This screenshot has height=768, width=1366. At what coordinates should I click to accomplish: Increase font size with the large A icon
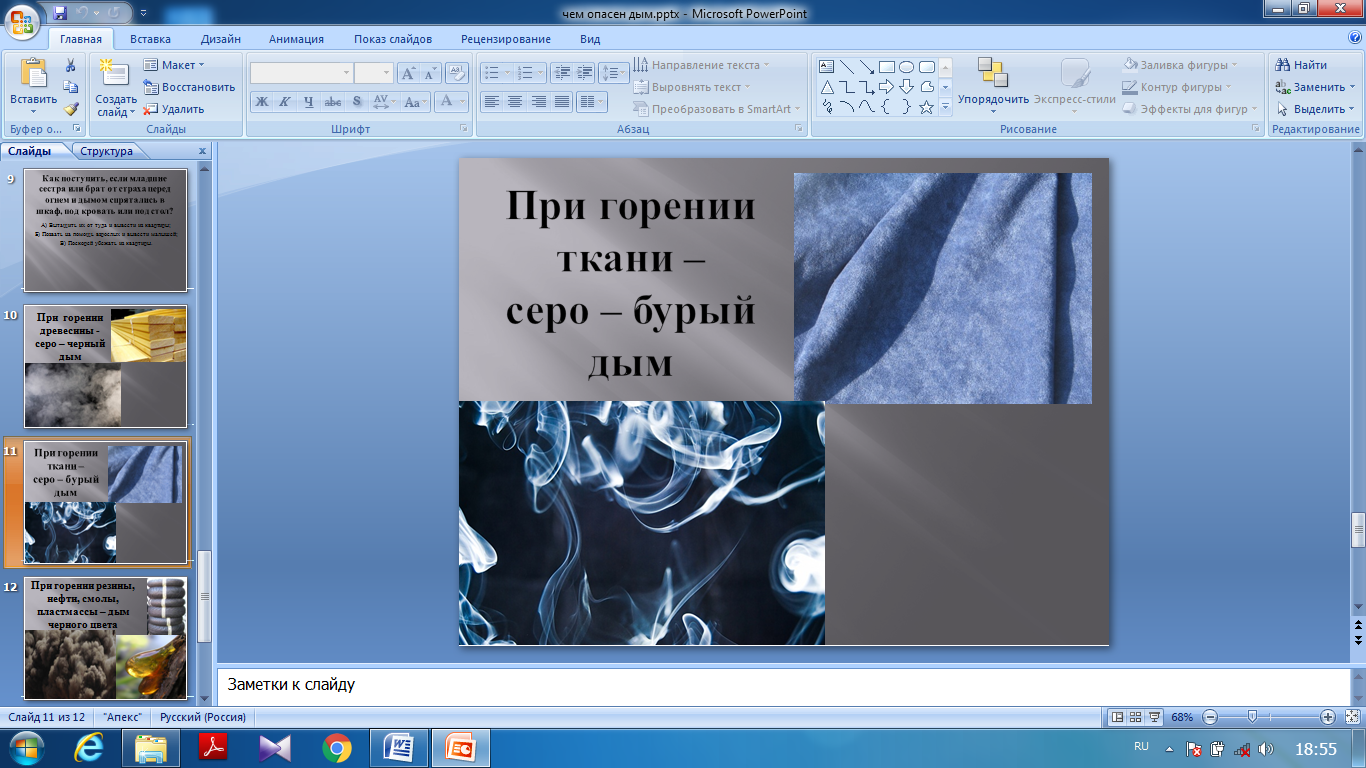[408, 73]
